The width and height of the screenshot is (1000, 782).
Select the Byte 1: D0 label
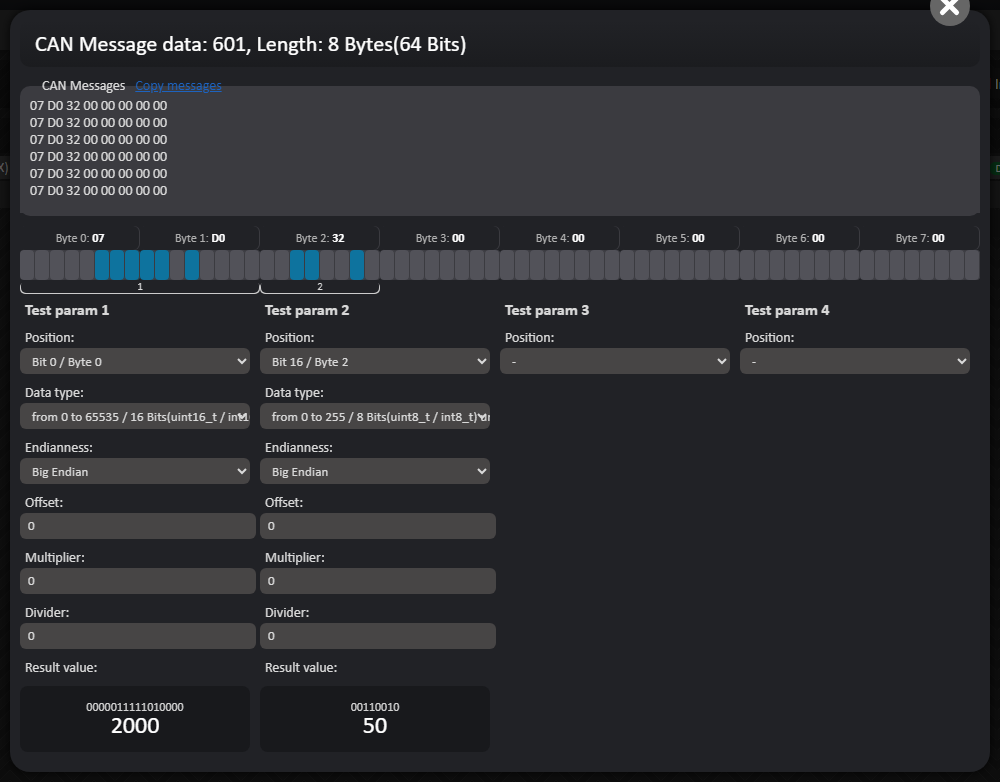tap(200, 238)
